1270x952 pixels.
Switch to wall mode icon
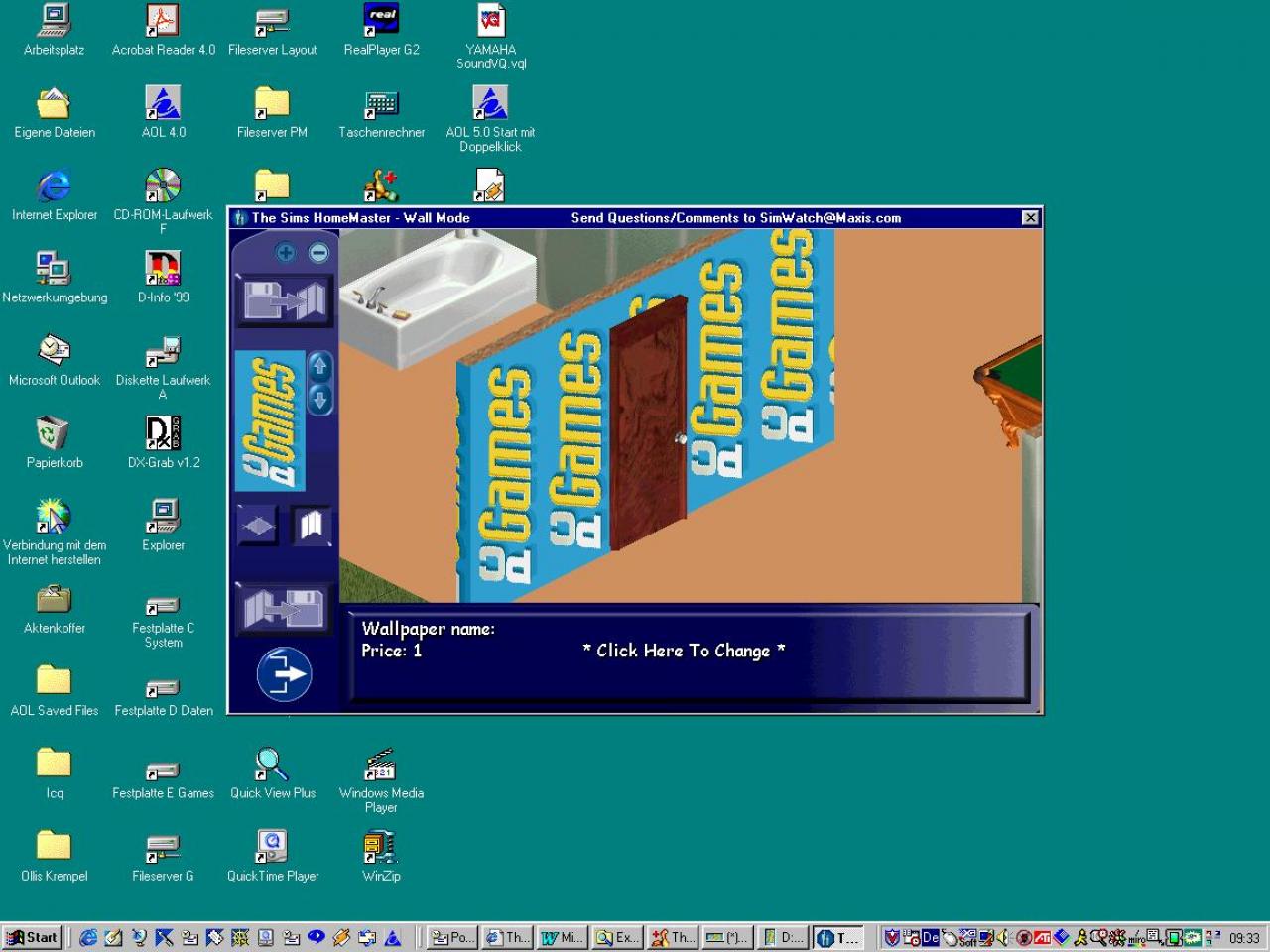312,525
